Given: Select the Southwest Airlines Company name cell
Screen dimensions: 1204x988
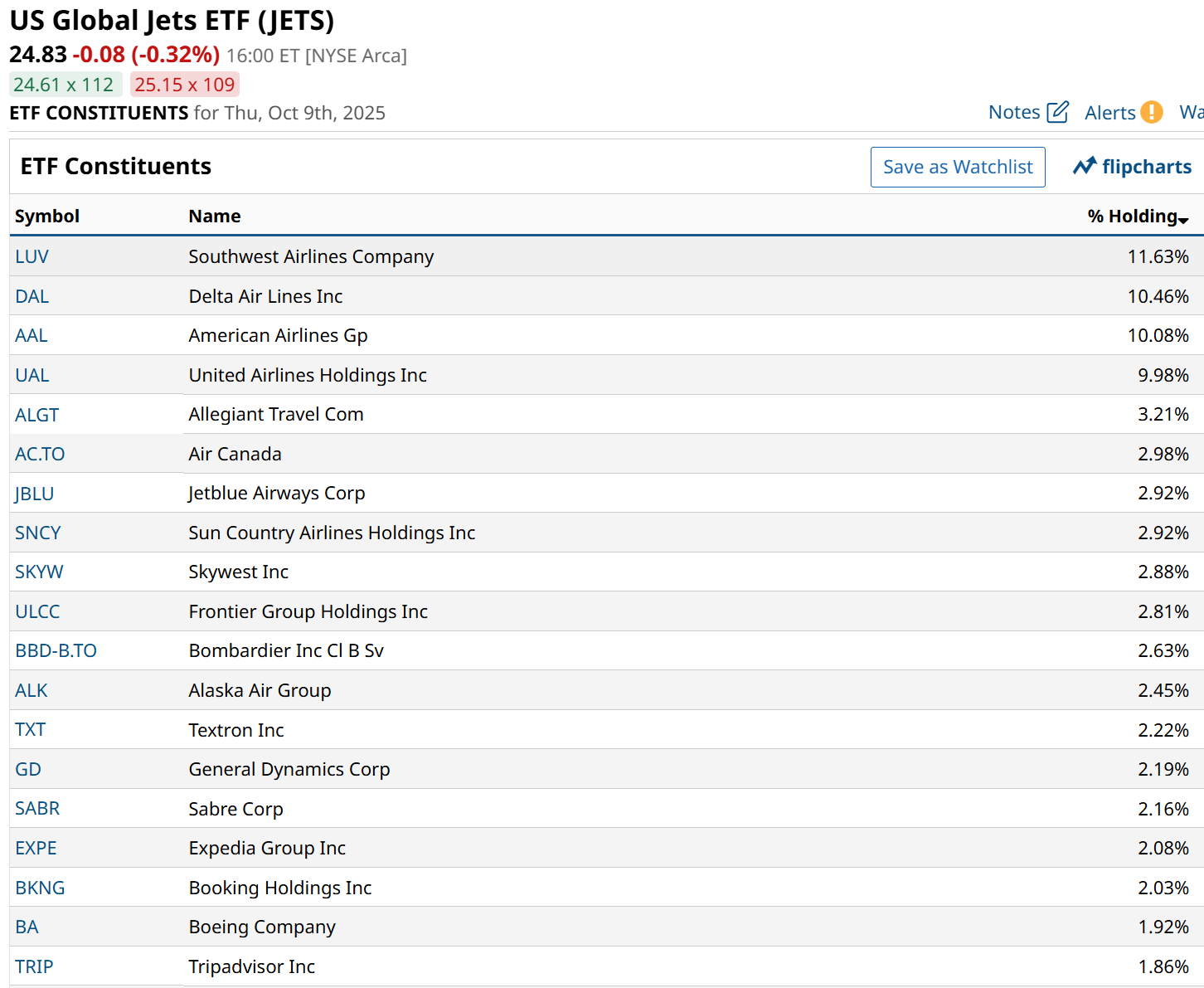Looking at the screenshot, I should tap(311, 257).
